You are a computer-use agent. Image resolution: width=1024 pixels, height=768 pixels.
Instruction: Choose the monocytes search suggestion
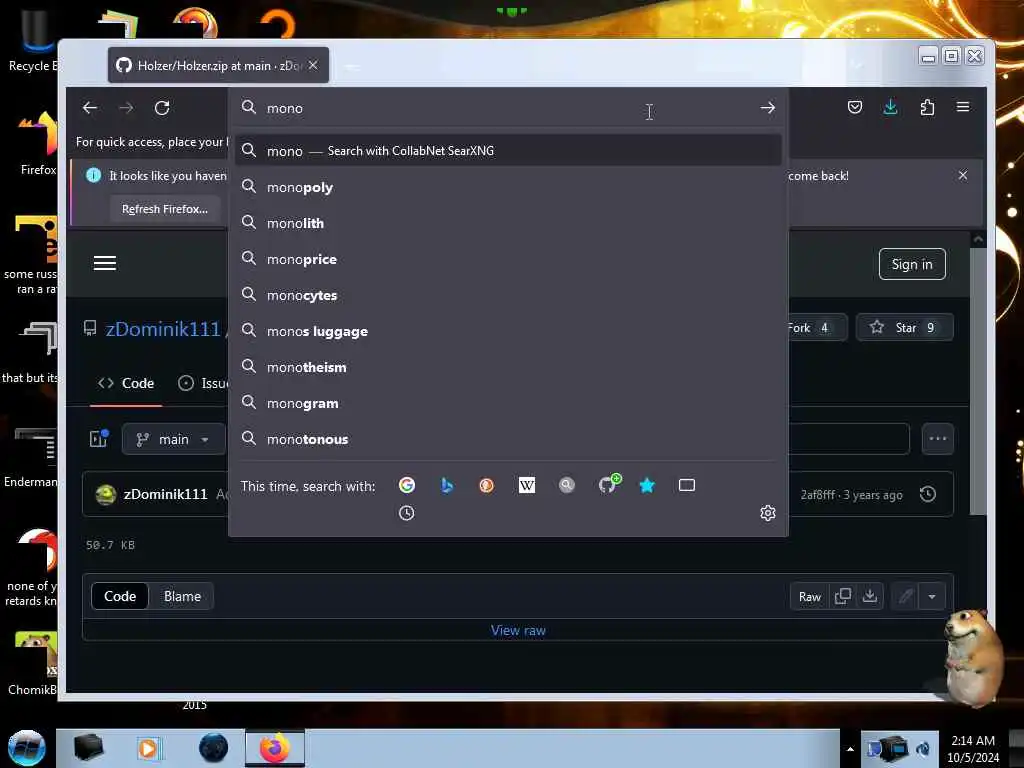pyautogui.click(x=508, y=295)
